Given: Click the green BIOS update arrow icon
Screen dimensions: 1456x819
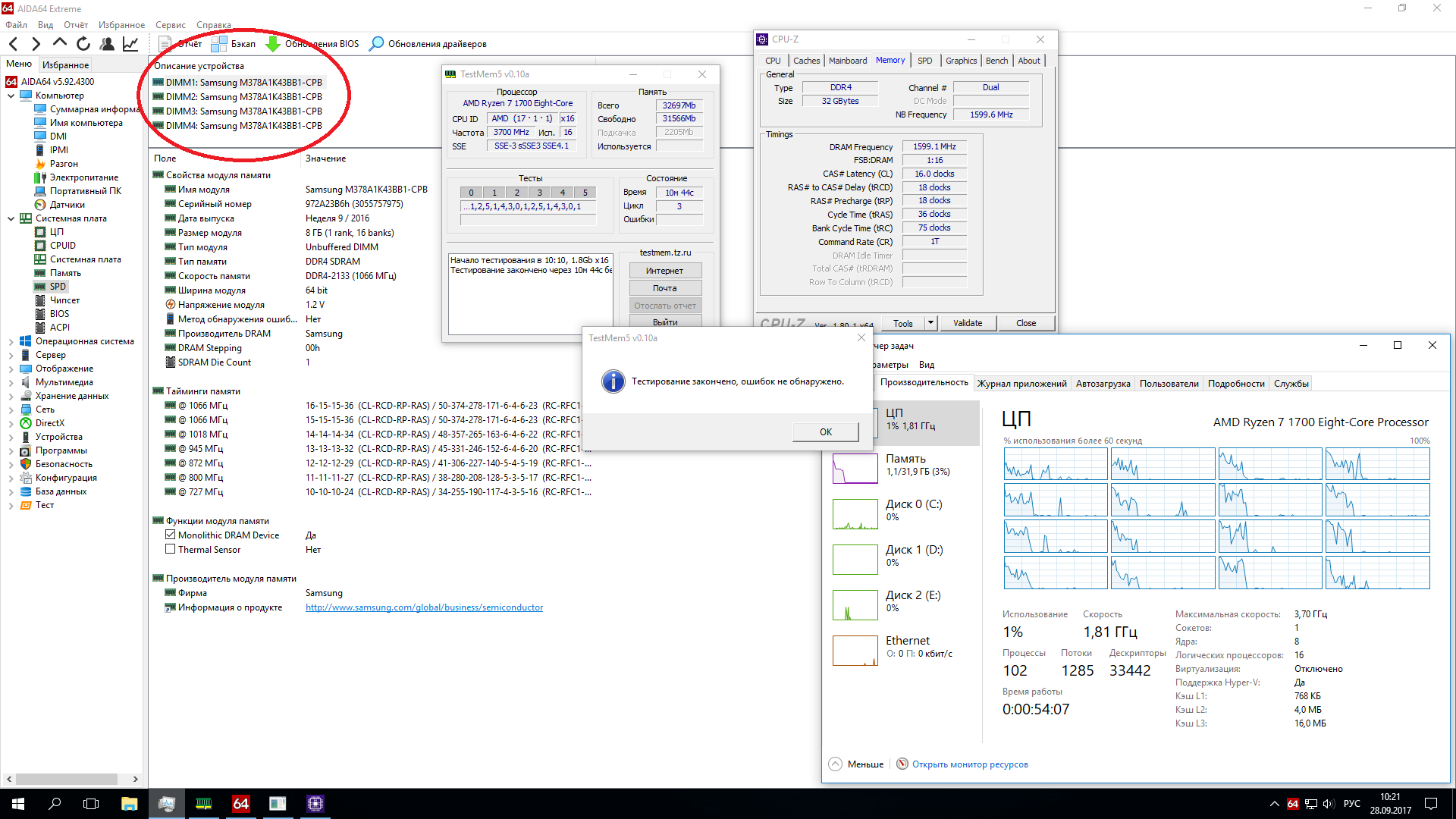Looking at the screenshot, I should [273, 44].
